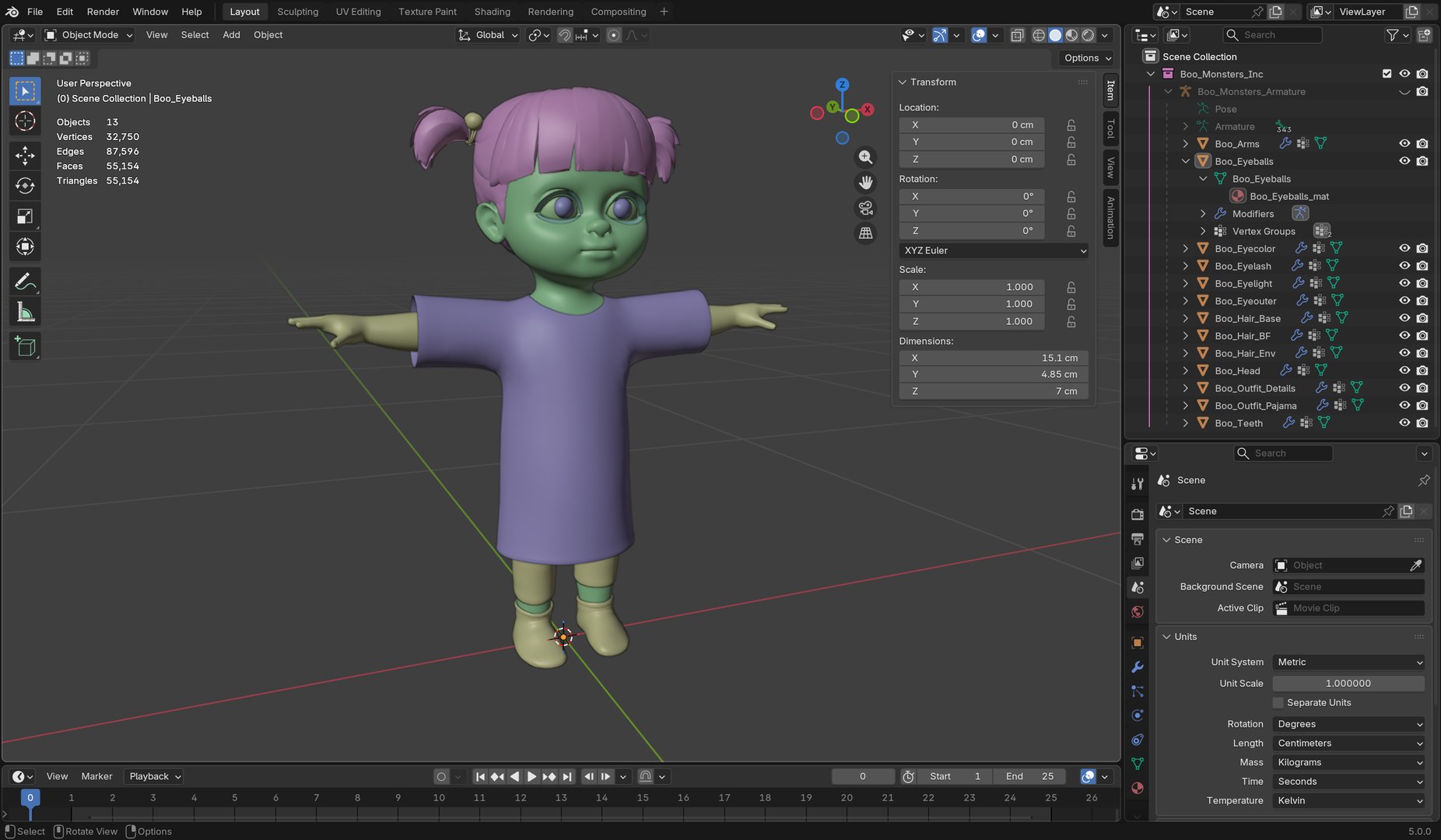Click the Zoom view gizmo icon
Viewport: 1441px width, 840px height.
pos(865,157)
